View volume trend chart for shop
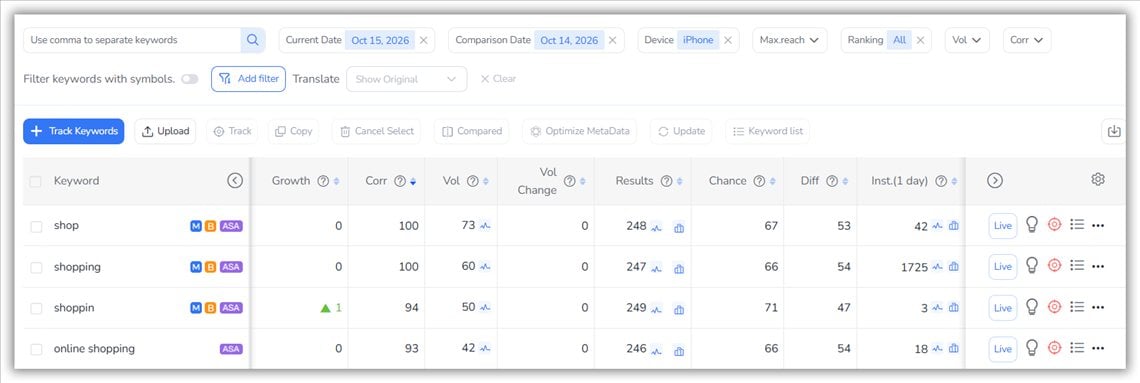1140x383 pixels. click(x=485, y=226)
